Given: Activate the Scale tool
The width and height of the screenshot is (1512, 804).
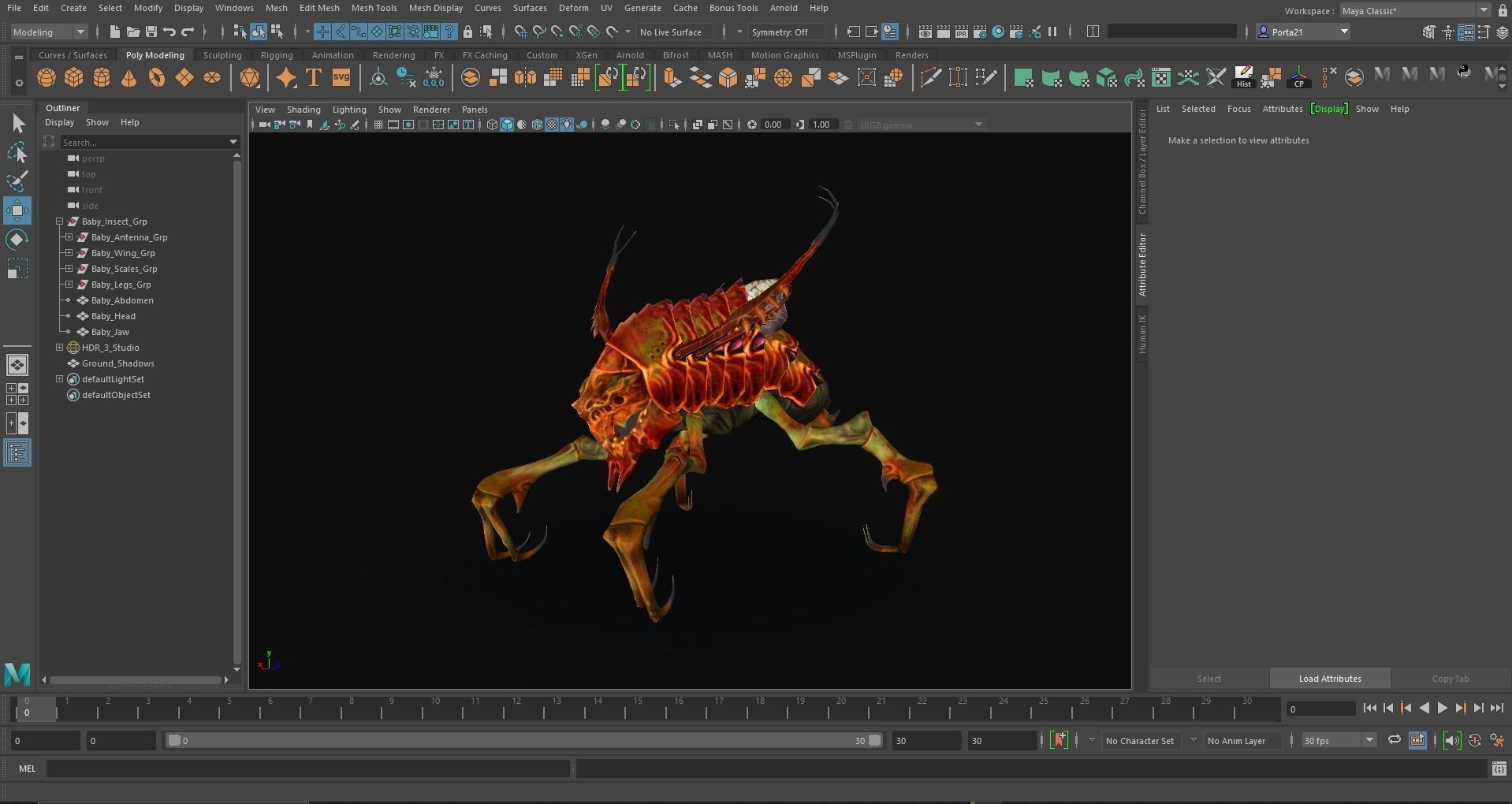Looking at the screenshot, I should 17,269.
